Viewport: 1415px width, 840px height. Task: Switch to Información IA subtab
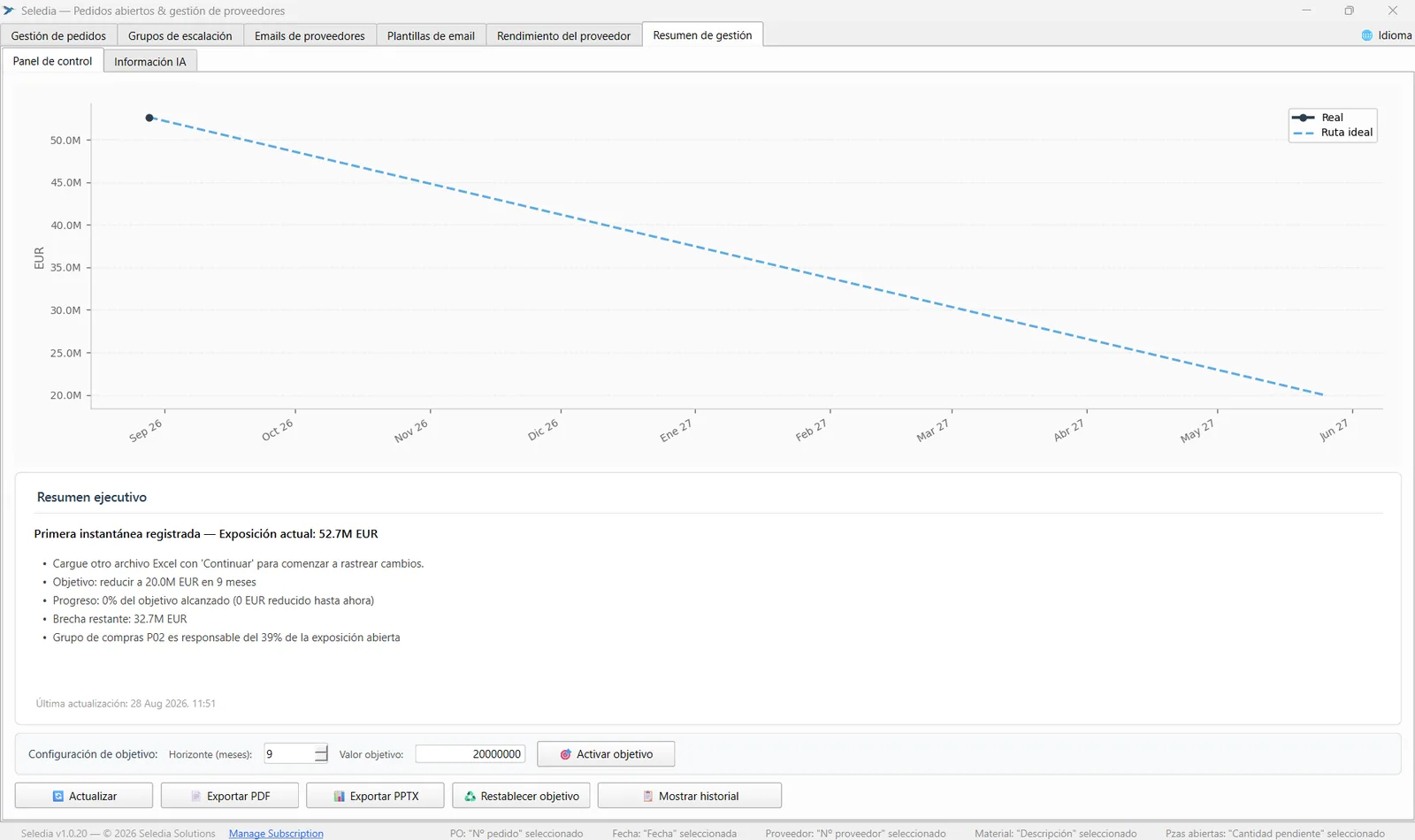pos(150,62)
